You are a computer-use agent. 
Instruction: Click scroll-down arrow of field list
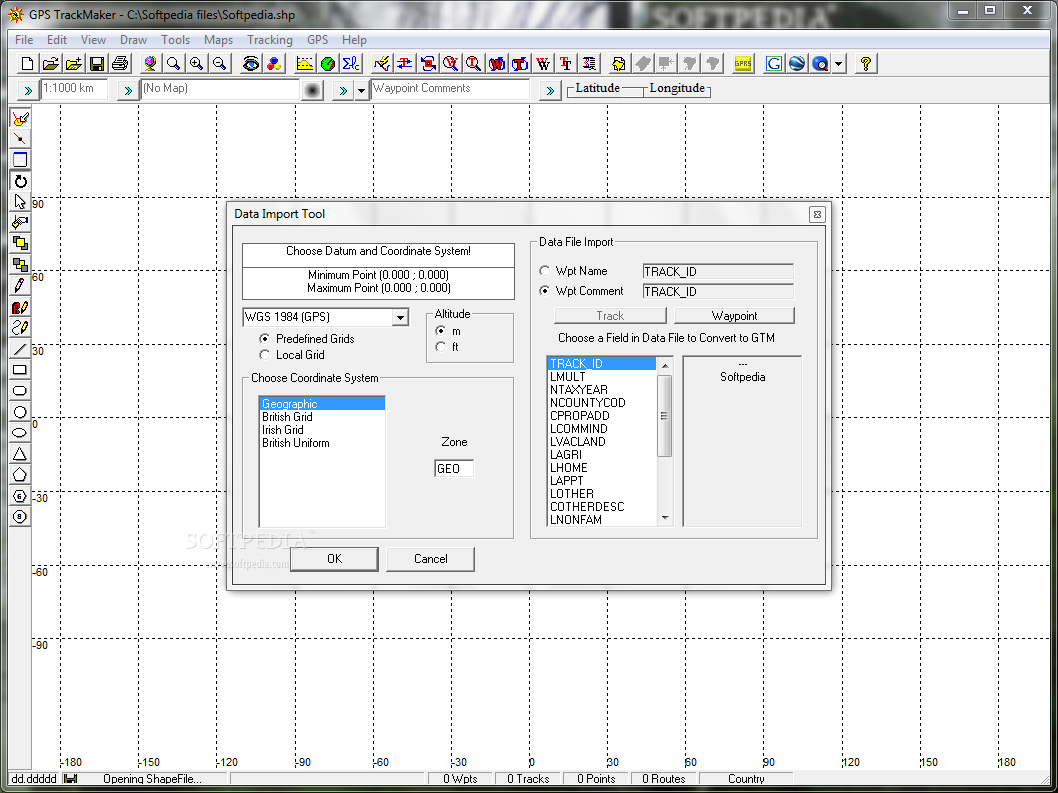(x=665, y=518)
